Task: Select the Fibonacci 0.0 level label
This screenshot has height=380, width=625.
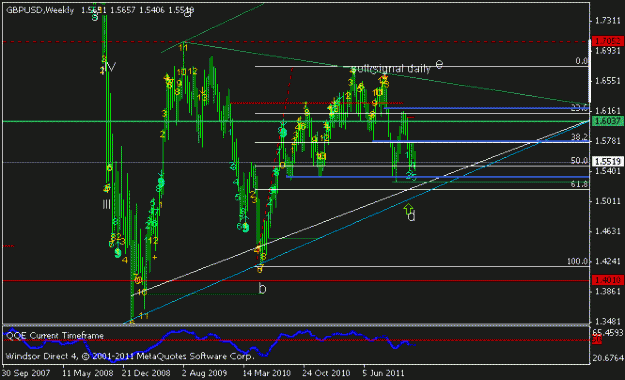Action: click(582, 61)
